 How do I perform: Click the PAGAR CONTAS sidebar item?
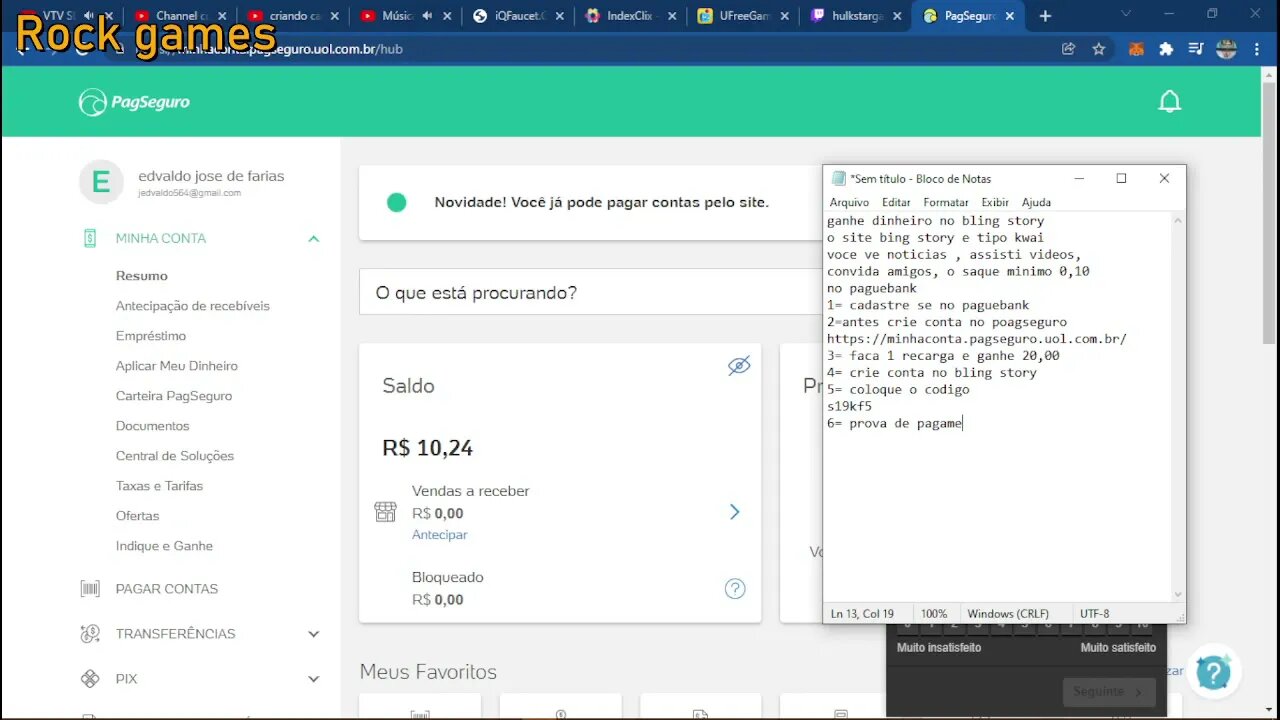point(167,589)
